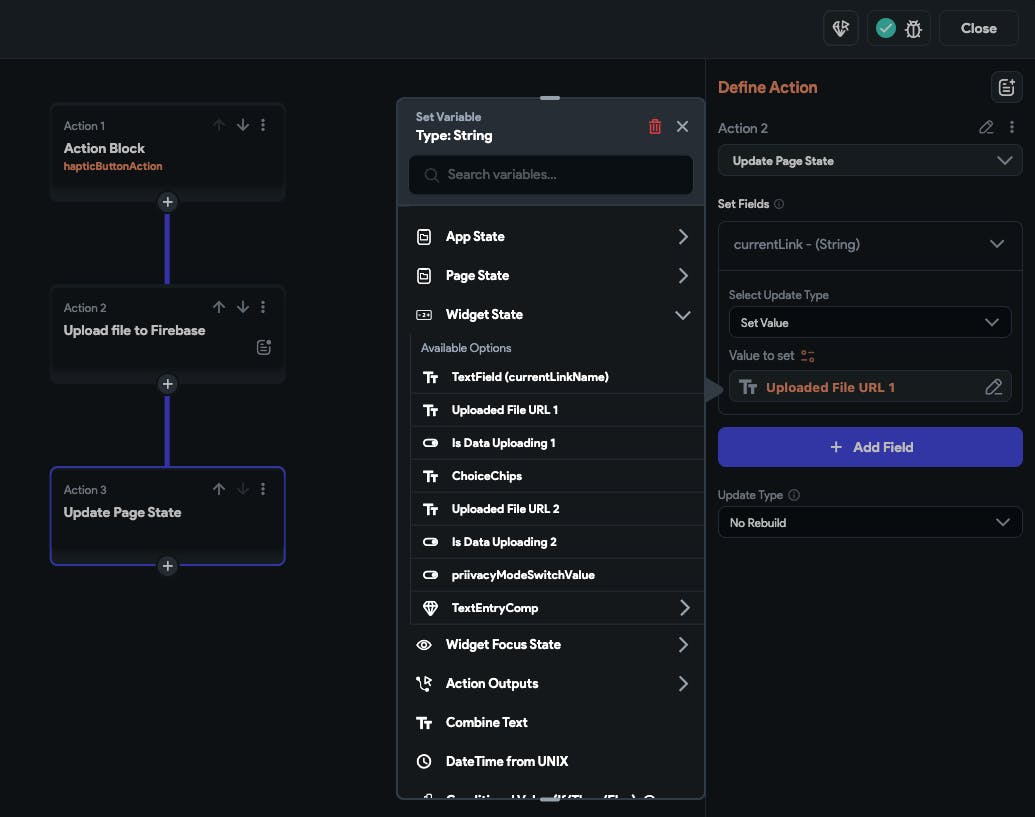
Task: Click the diamond icon in top bar
Action: (841, 29)
